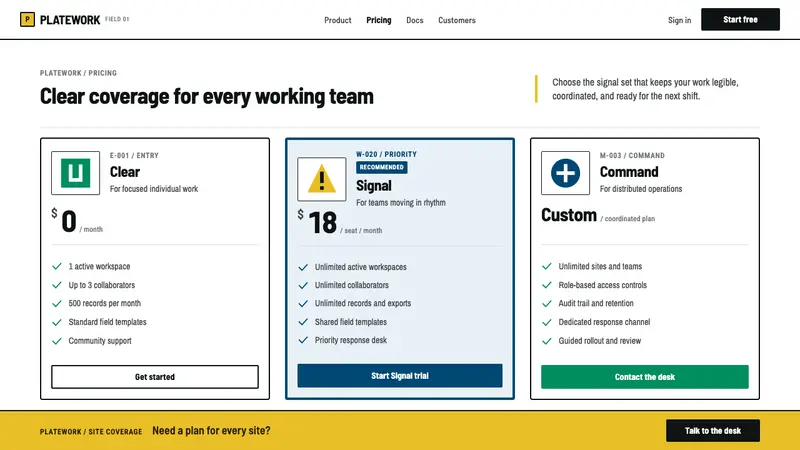This screenshot has height=450, width=800.
Task: Click the yellow warning triangle Signal icon
Action: pyautogui.click(x=321, y=180)
